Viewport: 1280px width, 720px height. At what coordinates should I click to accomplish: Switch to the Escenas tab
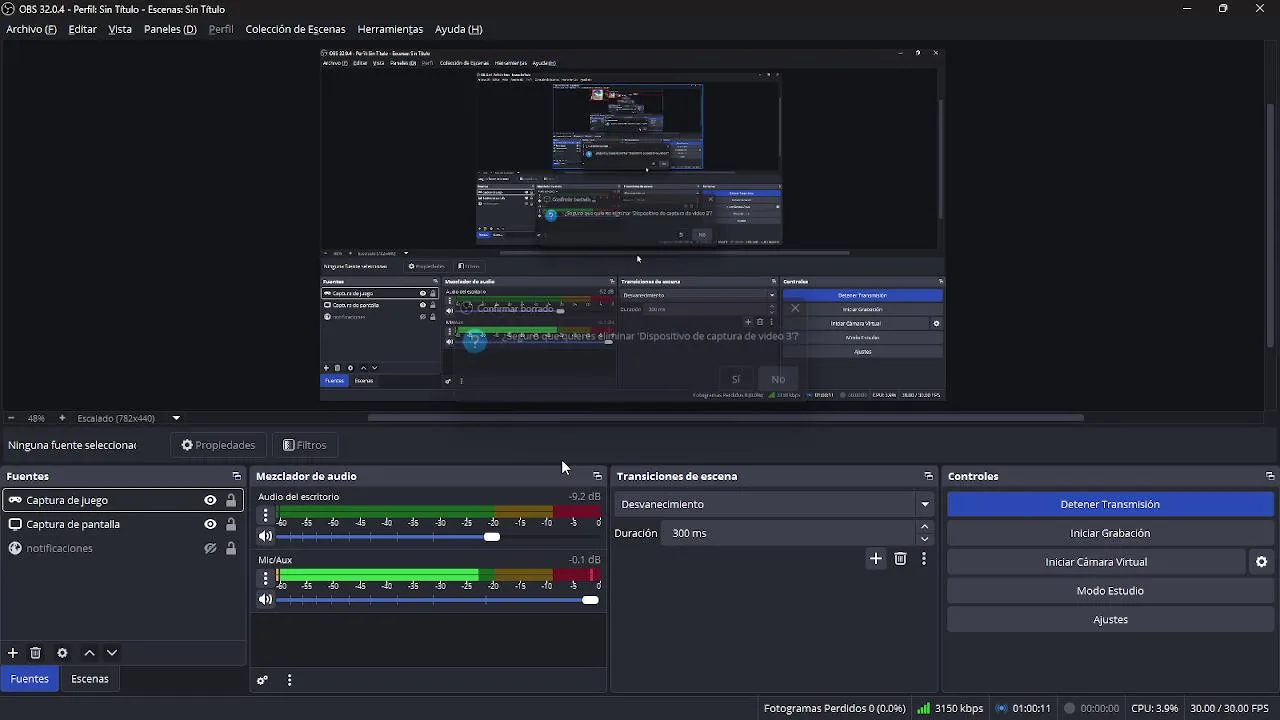pyautogui.click(x=89, y=679)
